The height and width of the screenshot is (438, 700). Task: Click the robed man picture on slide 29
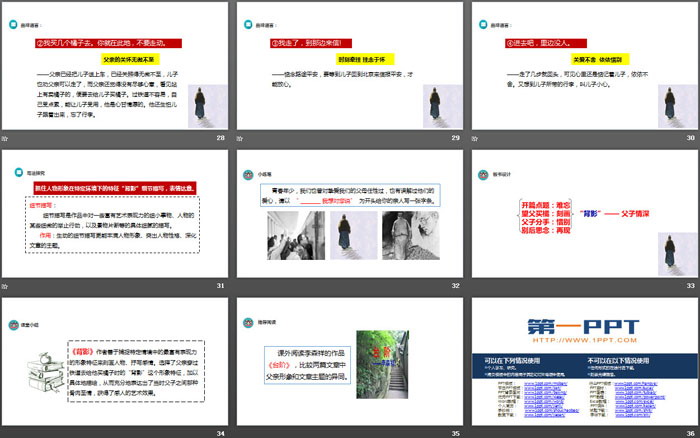point(443,106)
